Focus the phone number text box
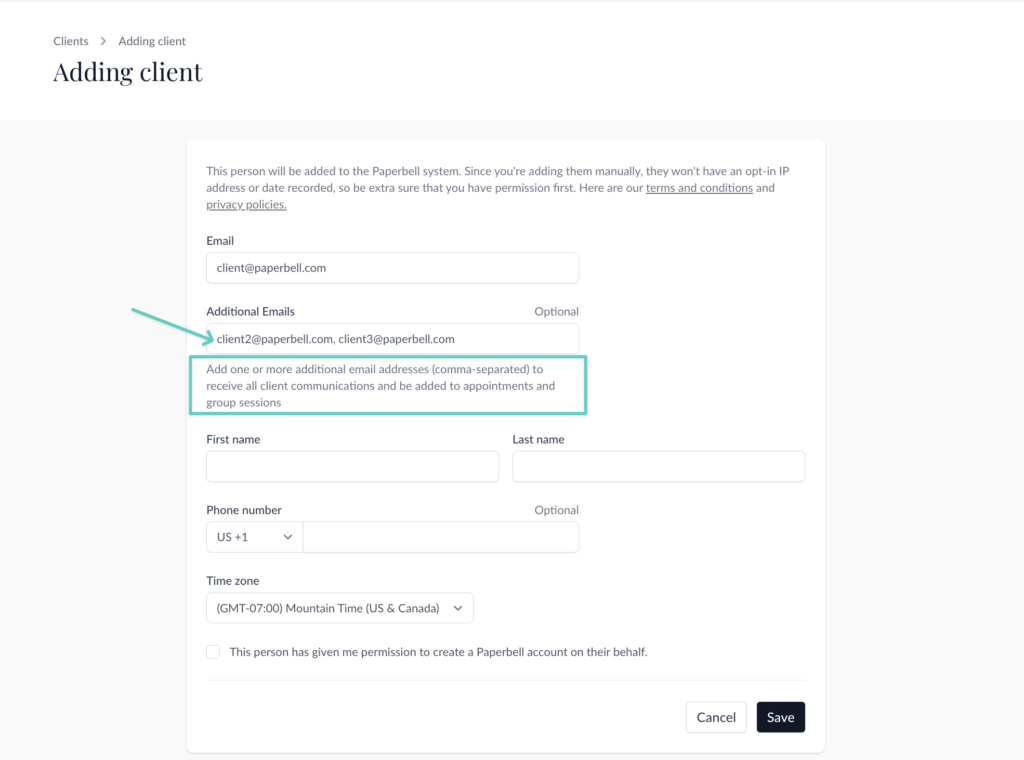The width and height of the screenshot is (1024, 760). pyautogui.click(x=440, y=537)
